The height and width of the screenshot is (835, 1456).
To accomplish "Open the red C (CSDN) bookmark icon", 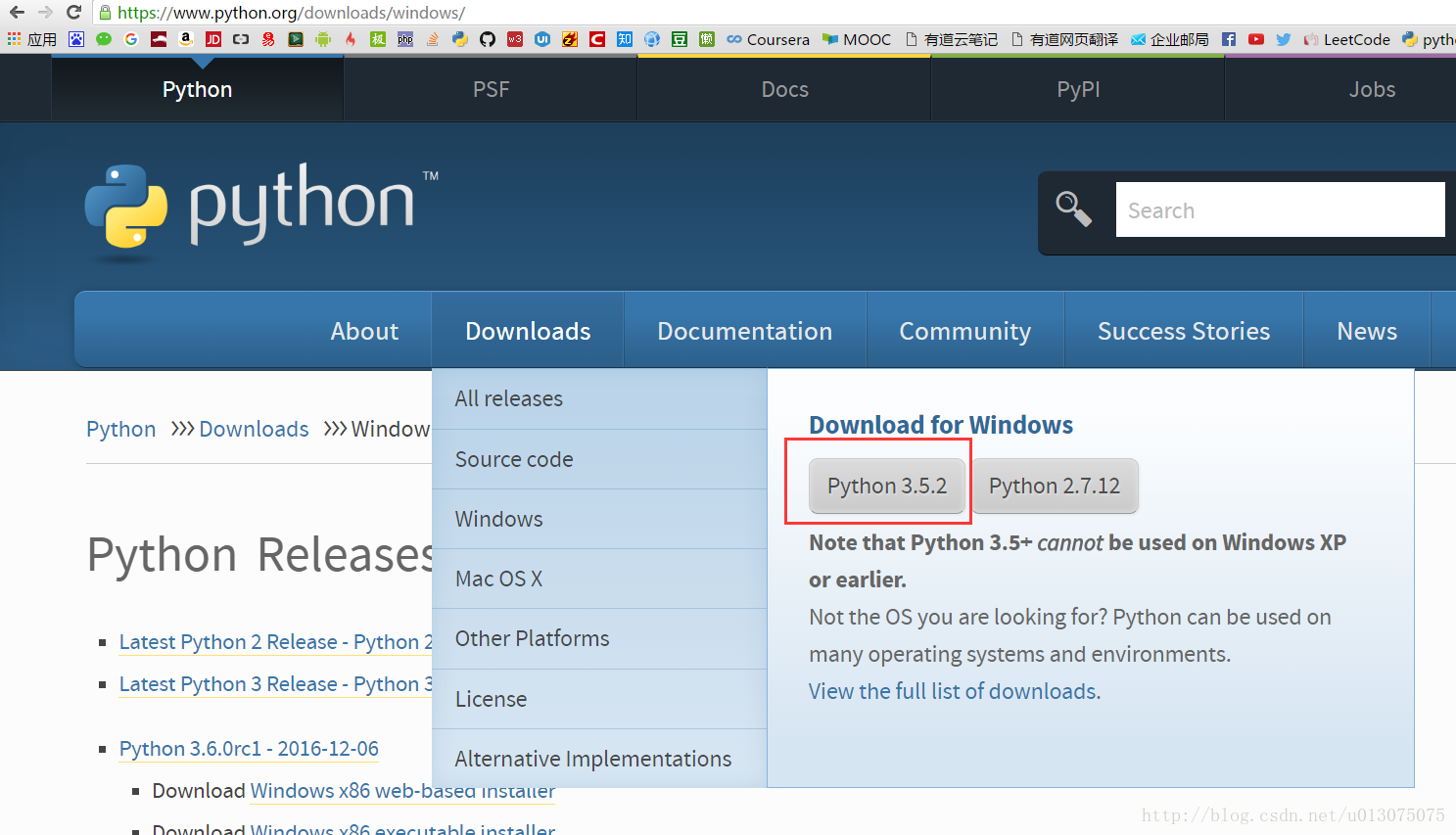I will (x=596, y=39).
